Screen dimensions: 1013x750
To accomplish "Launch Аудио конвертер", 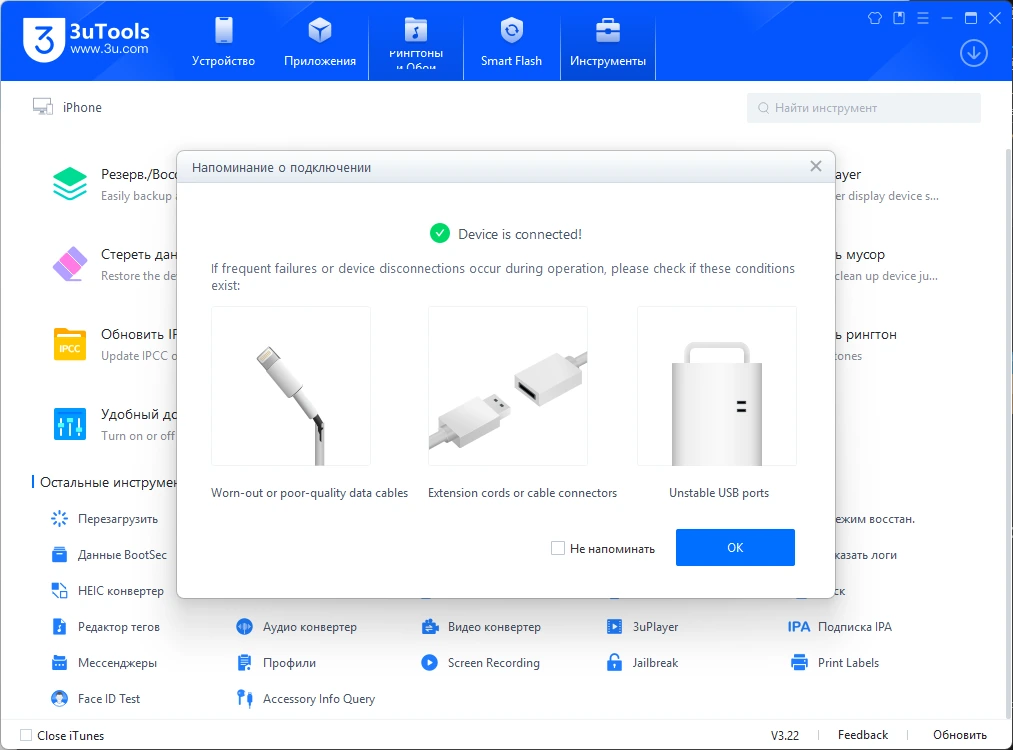I will [x=297, y=627].
